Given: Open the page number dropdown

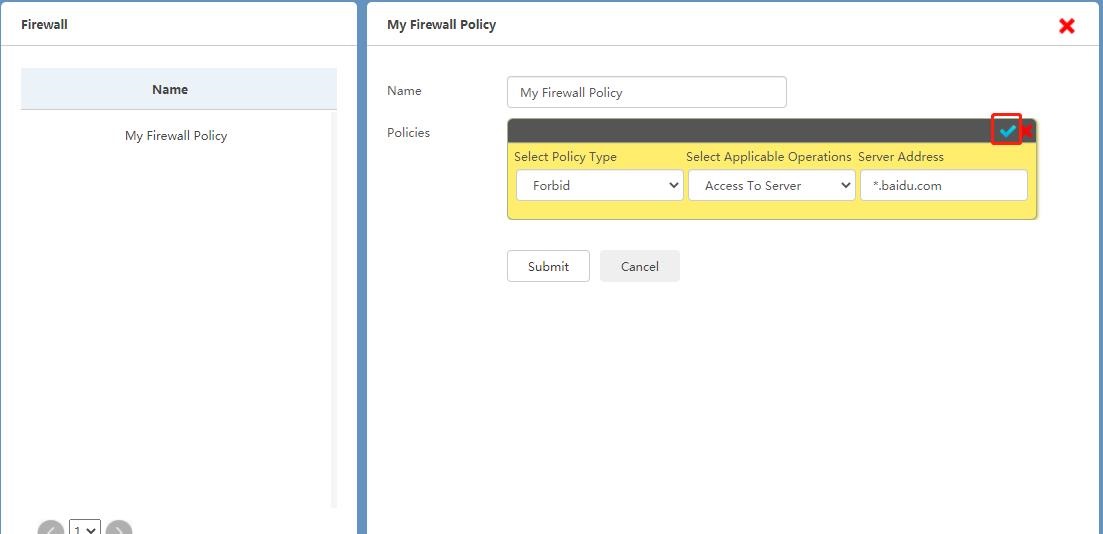Looking at the screenshot, I should coord(85,529).
